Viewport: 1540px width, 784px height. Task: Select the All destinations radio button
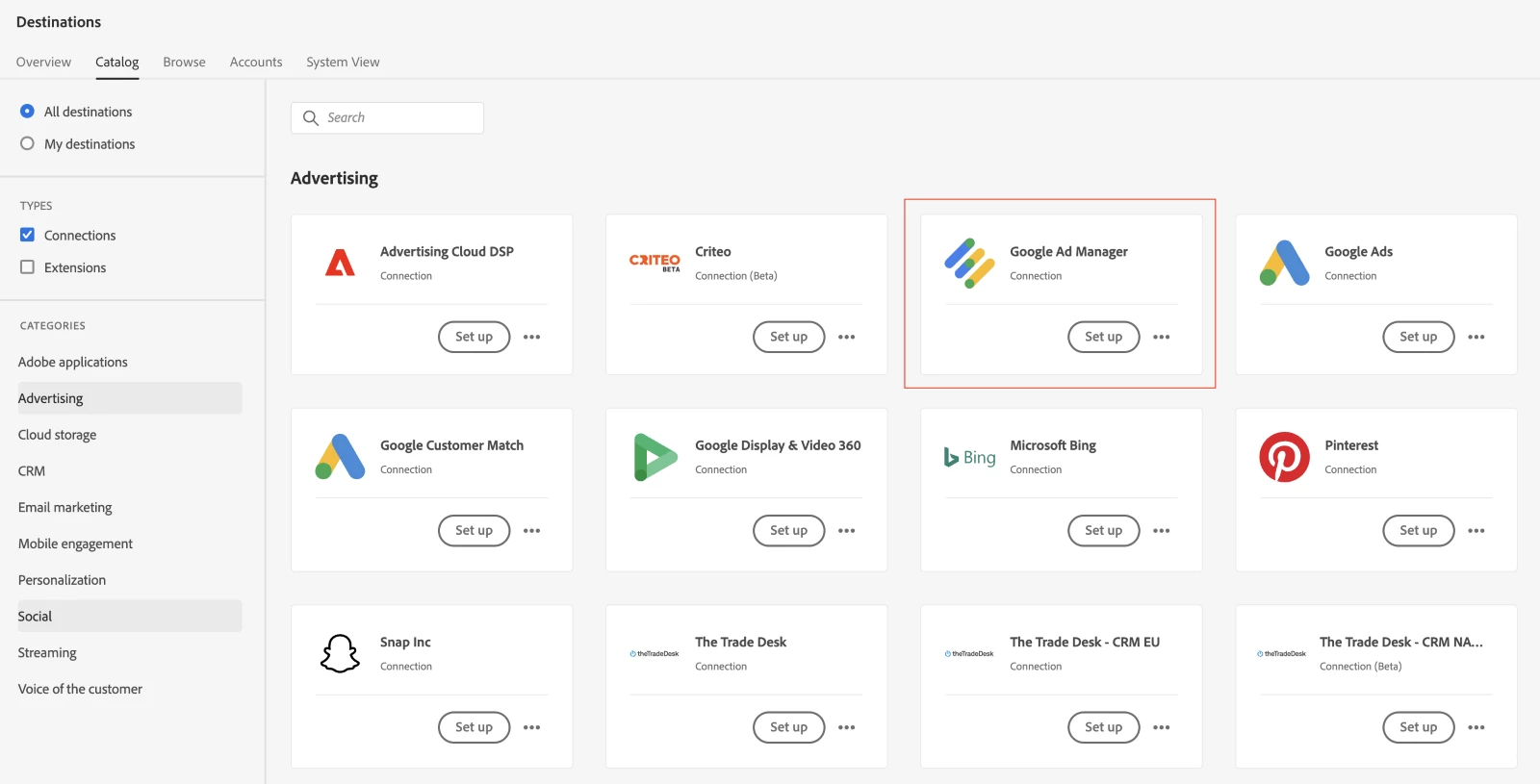[x=27, y=112]
